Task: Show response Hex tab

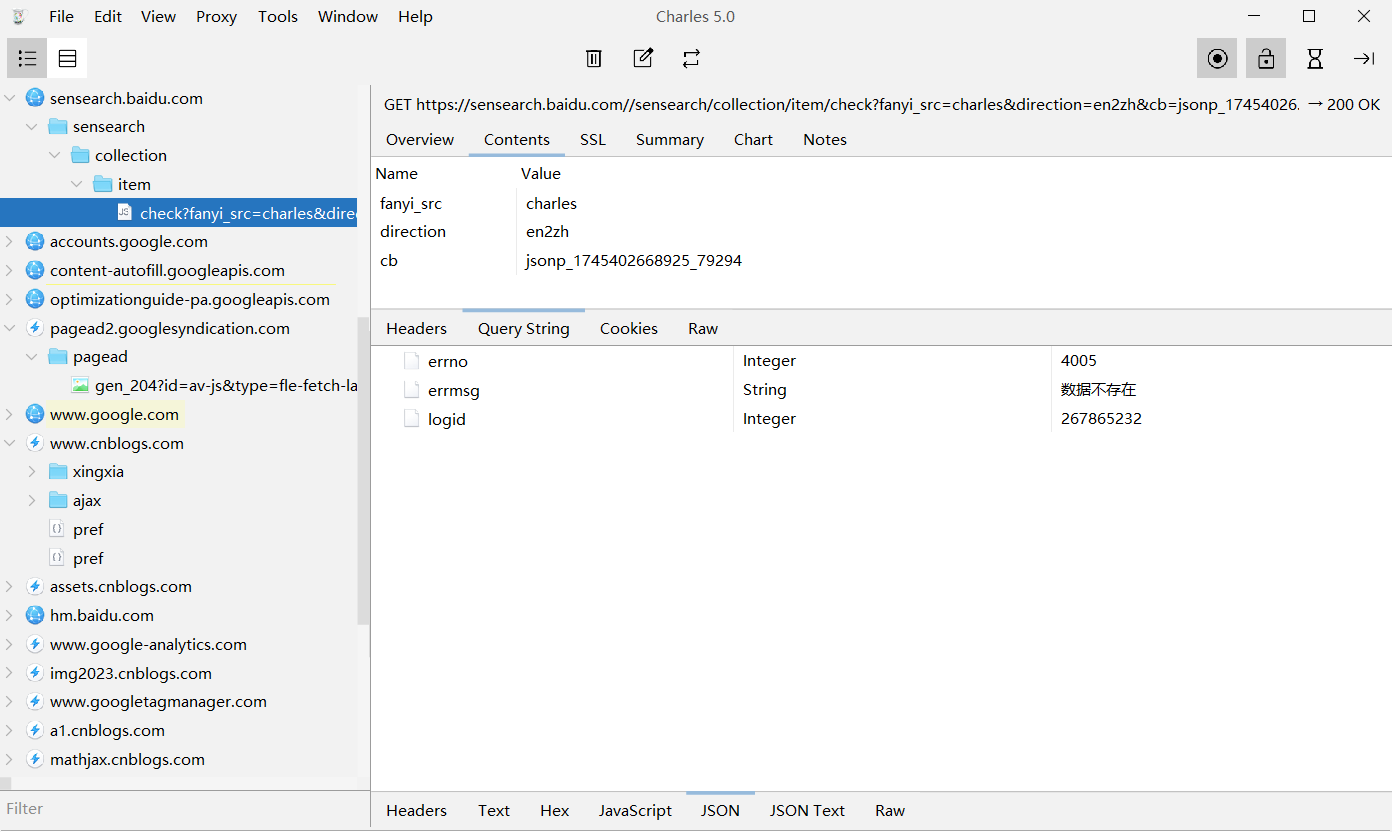Action: point(555,811)
